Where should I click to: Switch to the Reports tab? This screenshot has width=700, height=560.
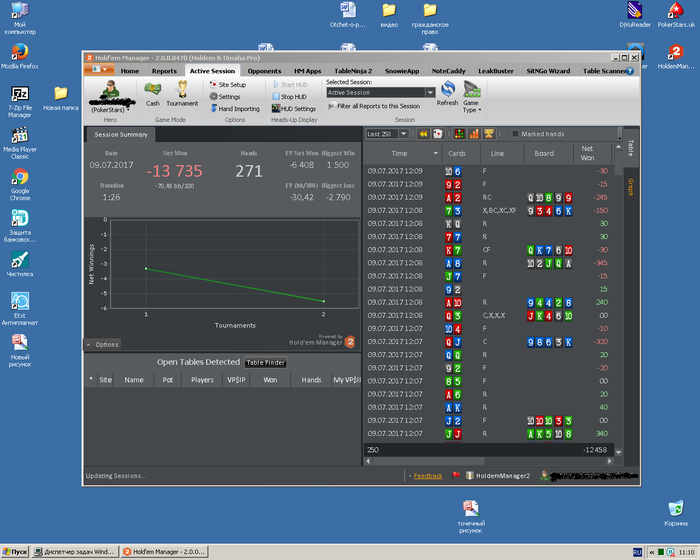coord(164,71)
